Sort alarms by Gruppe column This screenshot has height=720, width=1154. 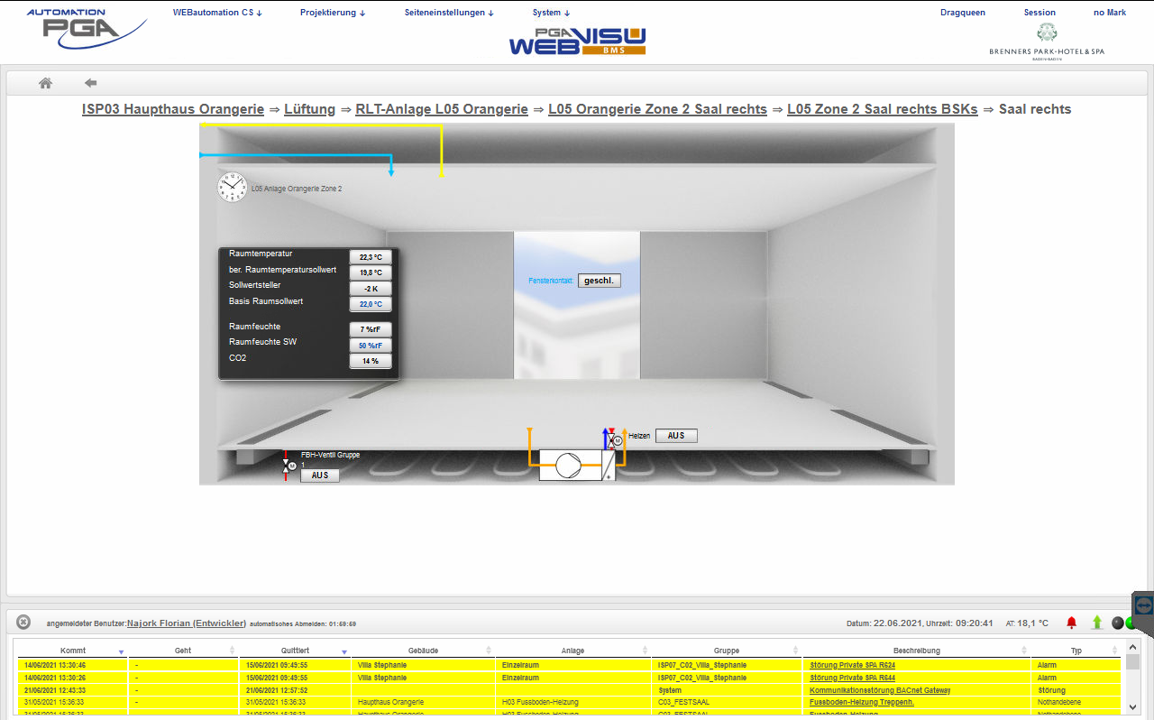(726, 650)
